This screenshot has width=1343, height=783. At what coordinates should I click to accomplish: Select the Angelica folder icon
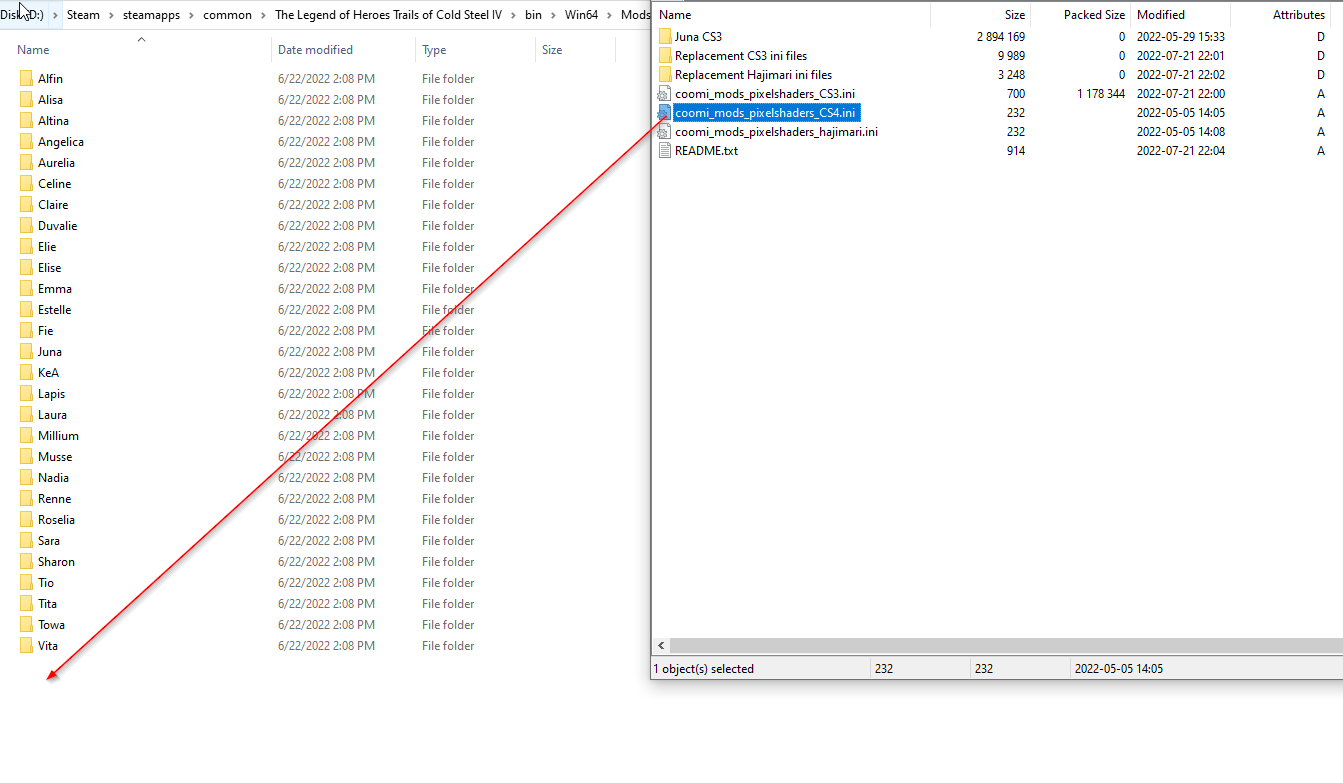click(x=26, y=141)
